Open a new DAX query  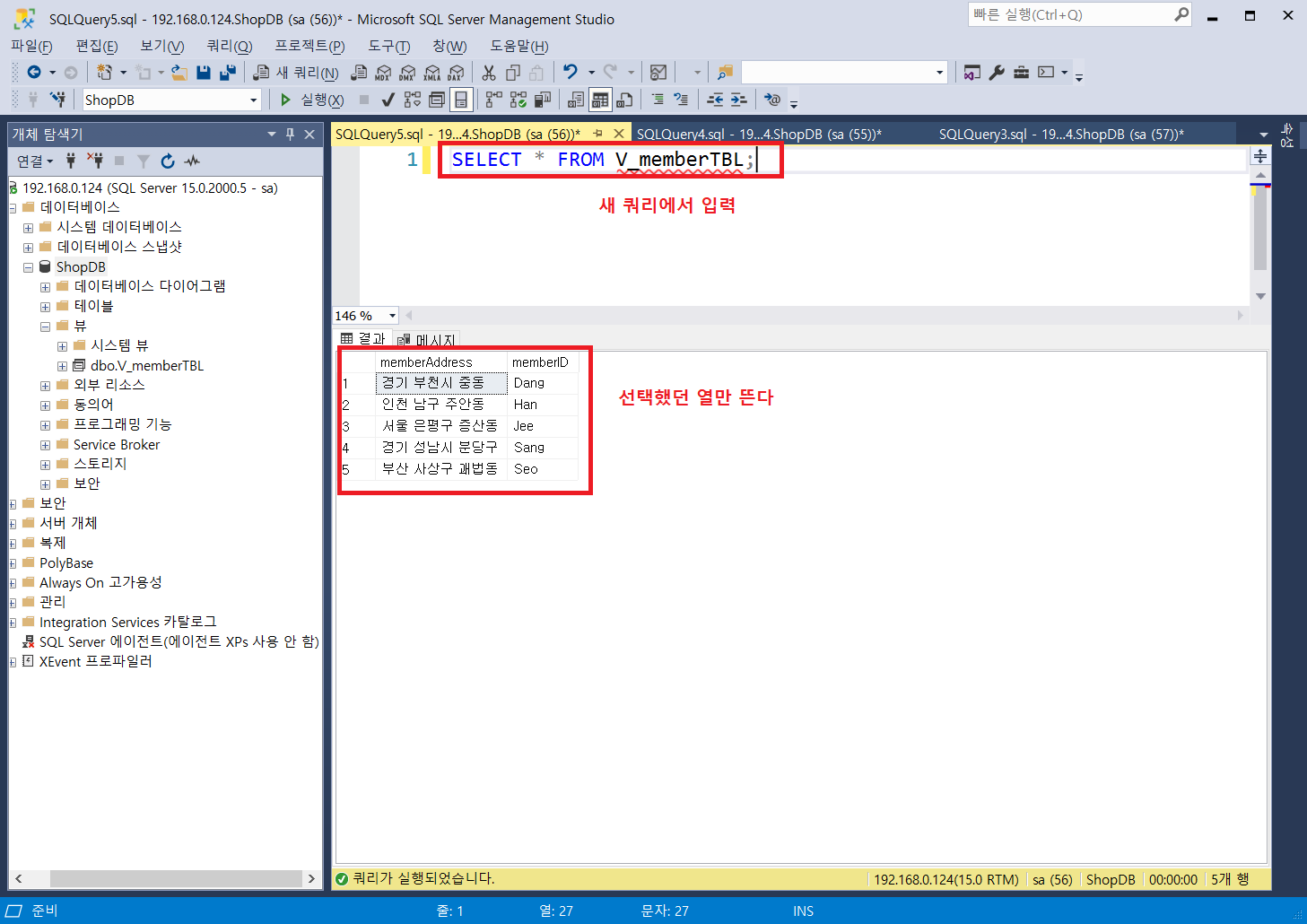456,73
